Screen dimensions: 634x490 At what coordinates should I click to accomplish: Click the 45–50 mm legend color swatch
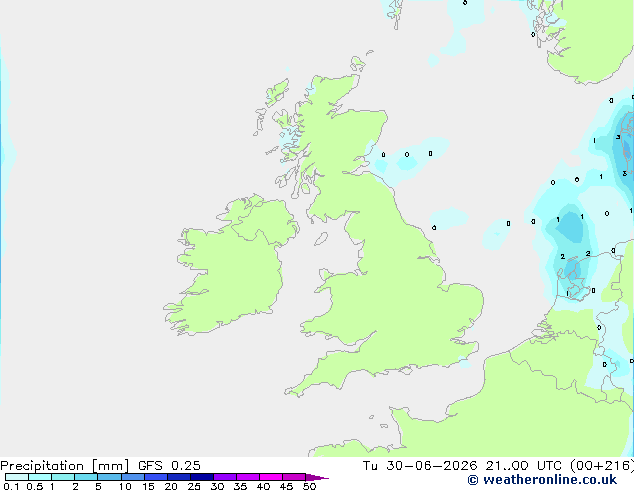coord(294,477)
